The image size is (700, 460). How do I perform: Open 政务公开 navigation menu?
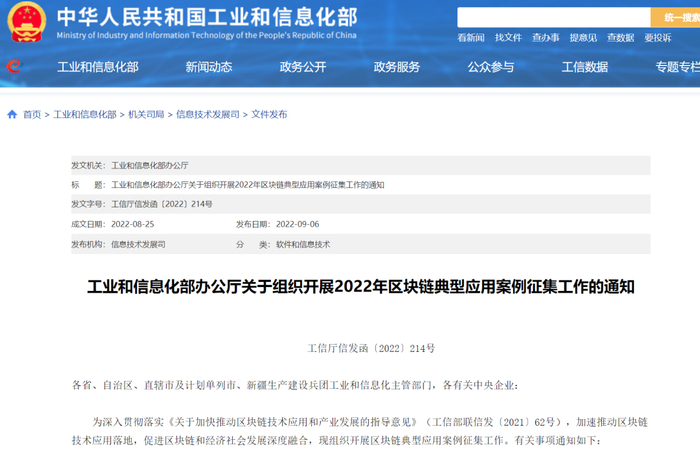coord(303,67)
